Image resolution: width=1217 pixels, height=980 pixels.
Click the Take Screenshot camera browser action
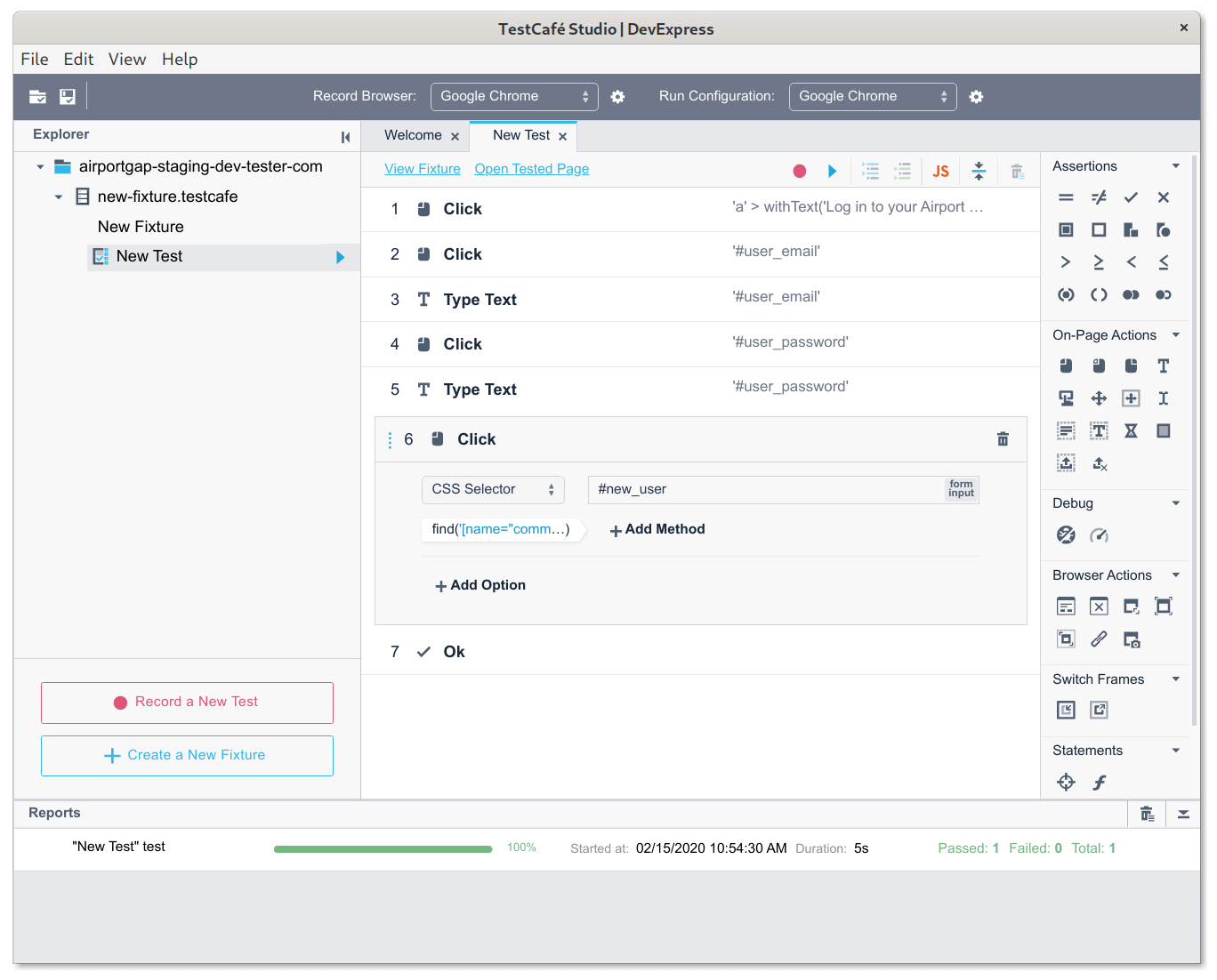[1132, 639]
